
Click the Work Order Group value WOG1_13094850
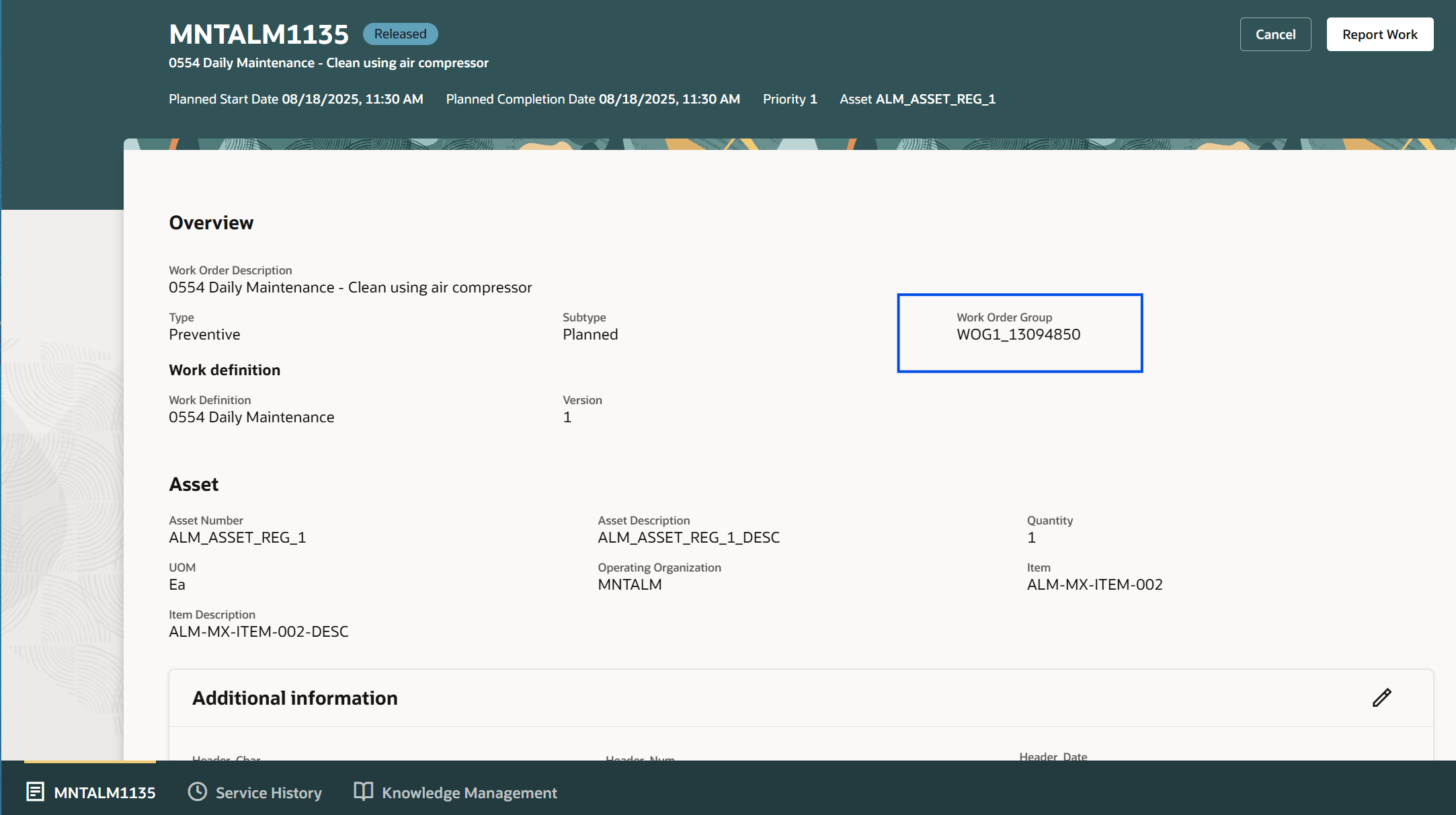[1018, 334]
